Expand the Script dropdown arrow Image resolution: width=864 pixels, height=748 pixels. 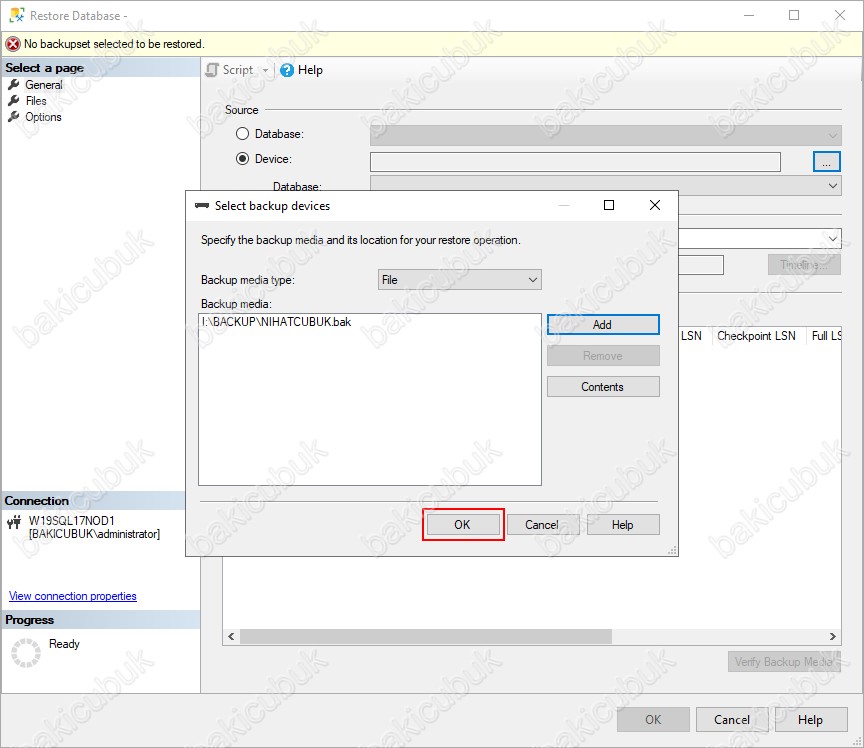tap(265, 71)
